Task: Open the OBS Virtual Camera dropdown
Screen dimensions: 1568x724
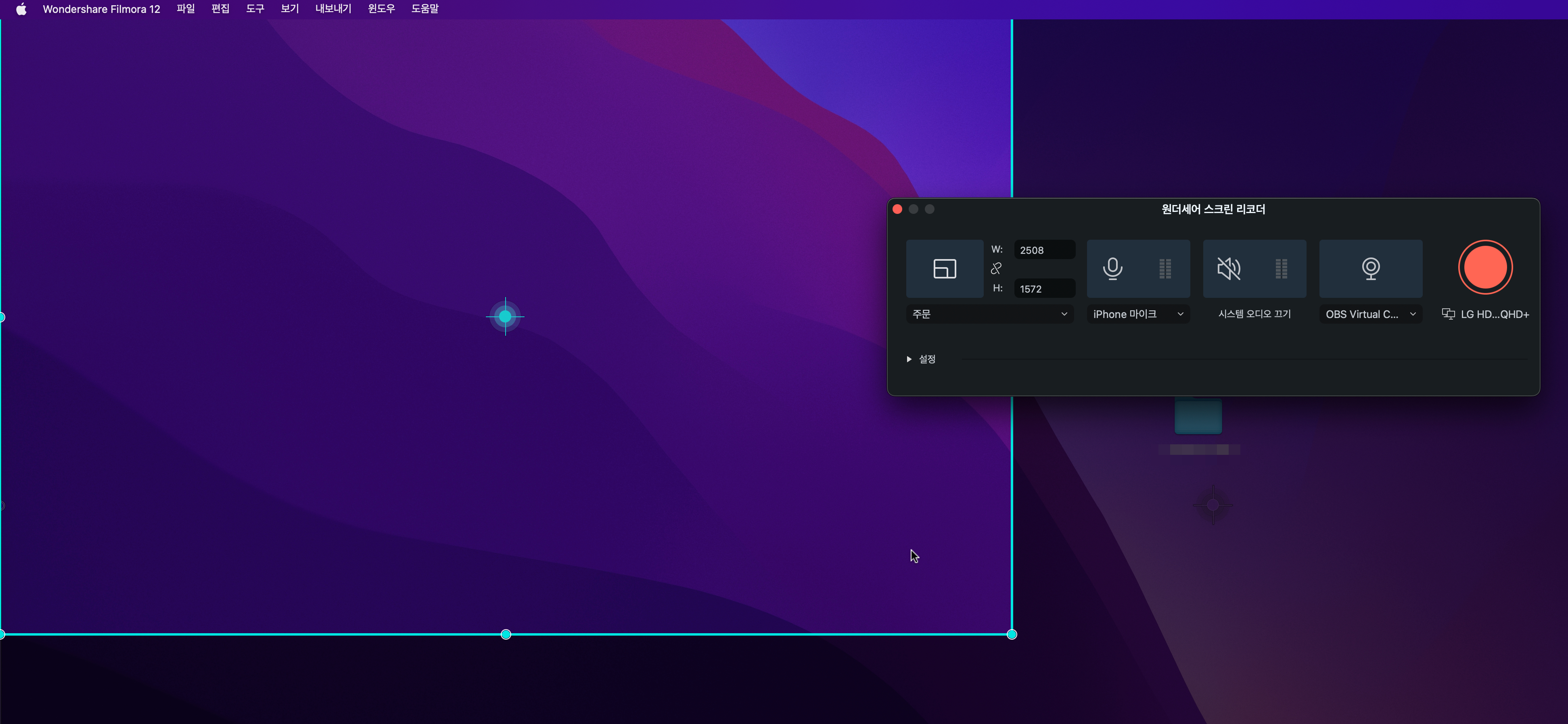Action: 1370,314
